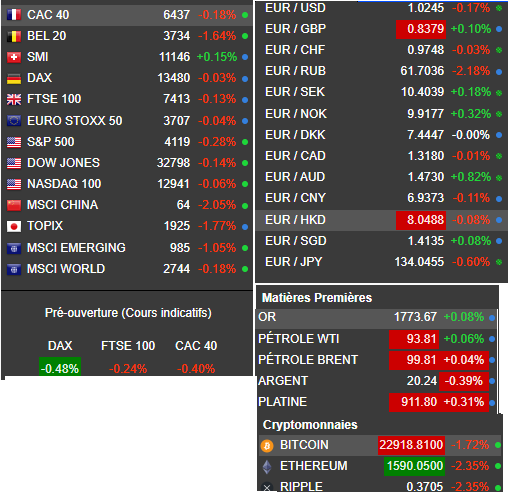Select the Pré-ouverture (Cours indicatifs) header
Viewport: 515px width, 496px height.
128,313
